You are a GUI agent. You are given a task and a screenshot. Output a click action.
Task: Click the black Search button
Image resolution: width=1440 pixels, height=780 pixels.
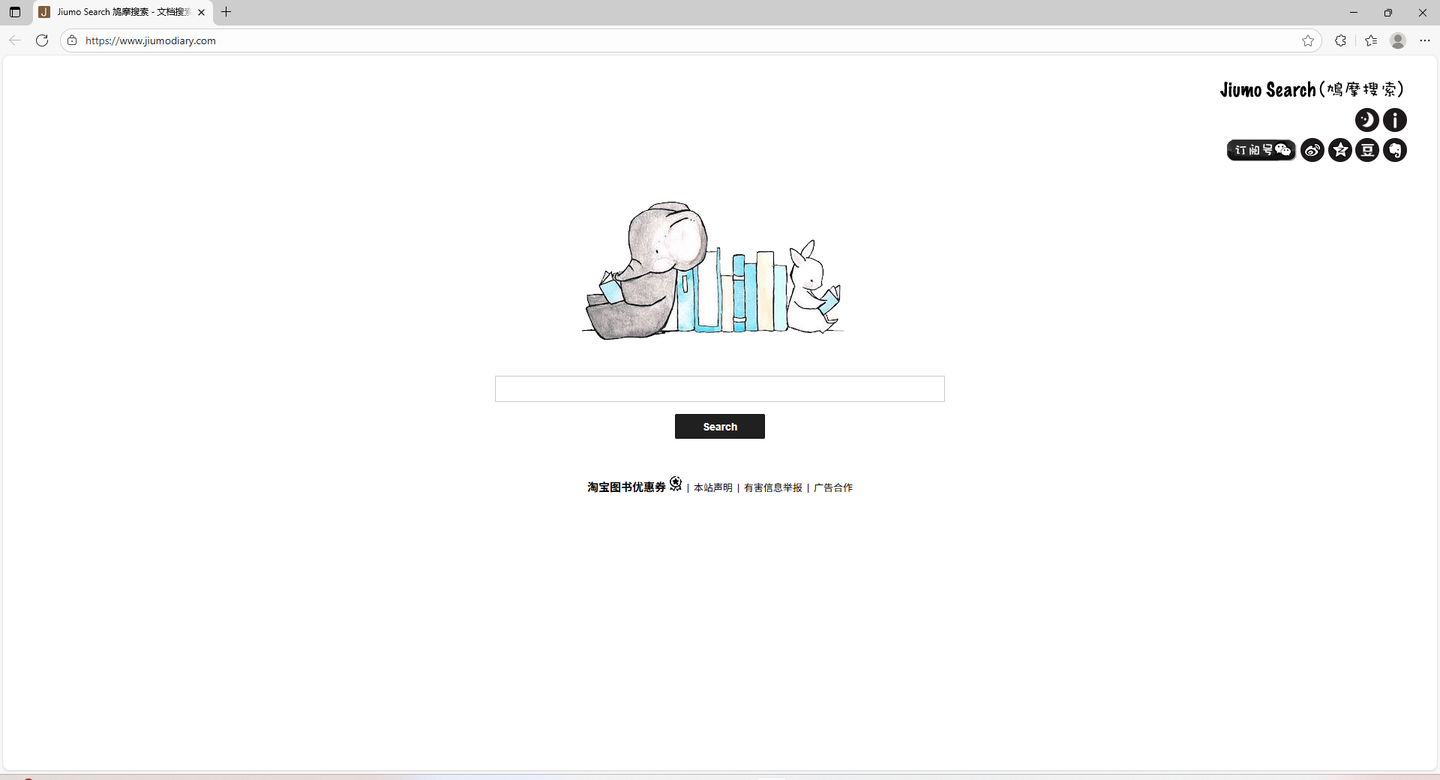720,427
